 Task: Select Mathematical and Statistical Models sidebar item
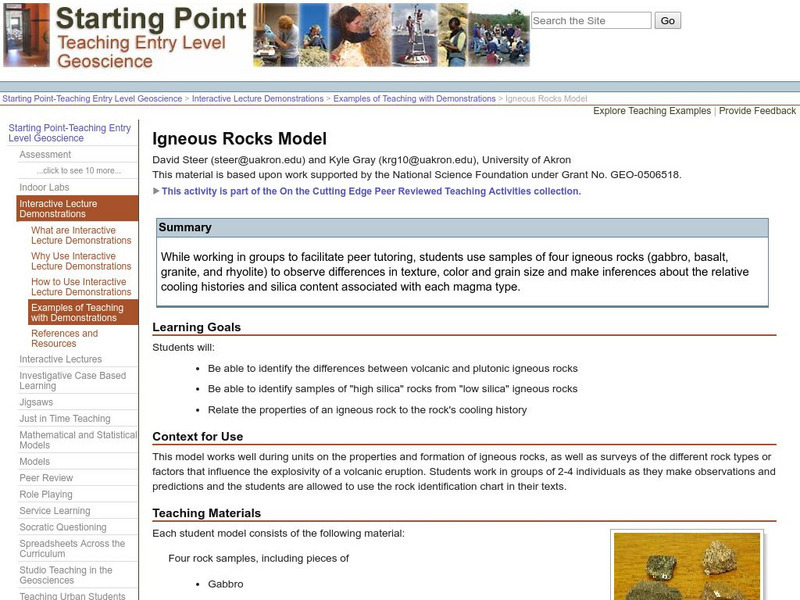[78, 440]
